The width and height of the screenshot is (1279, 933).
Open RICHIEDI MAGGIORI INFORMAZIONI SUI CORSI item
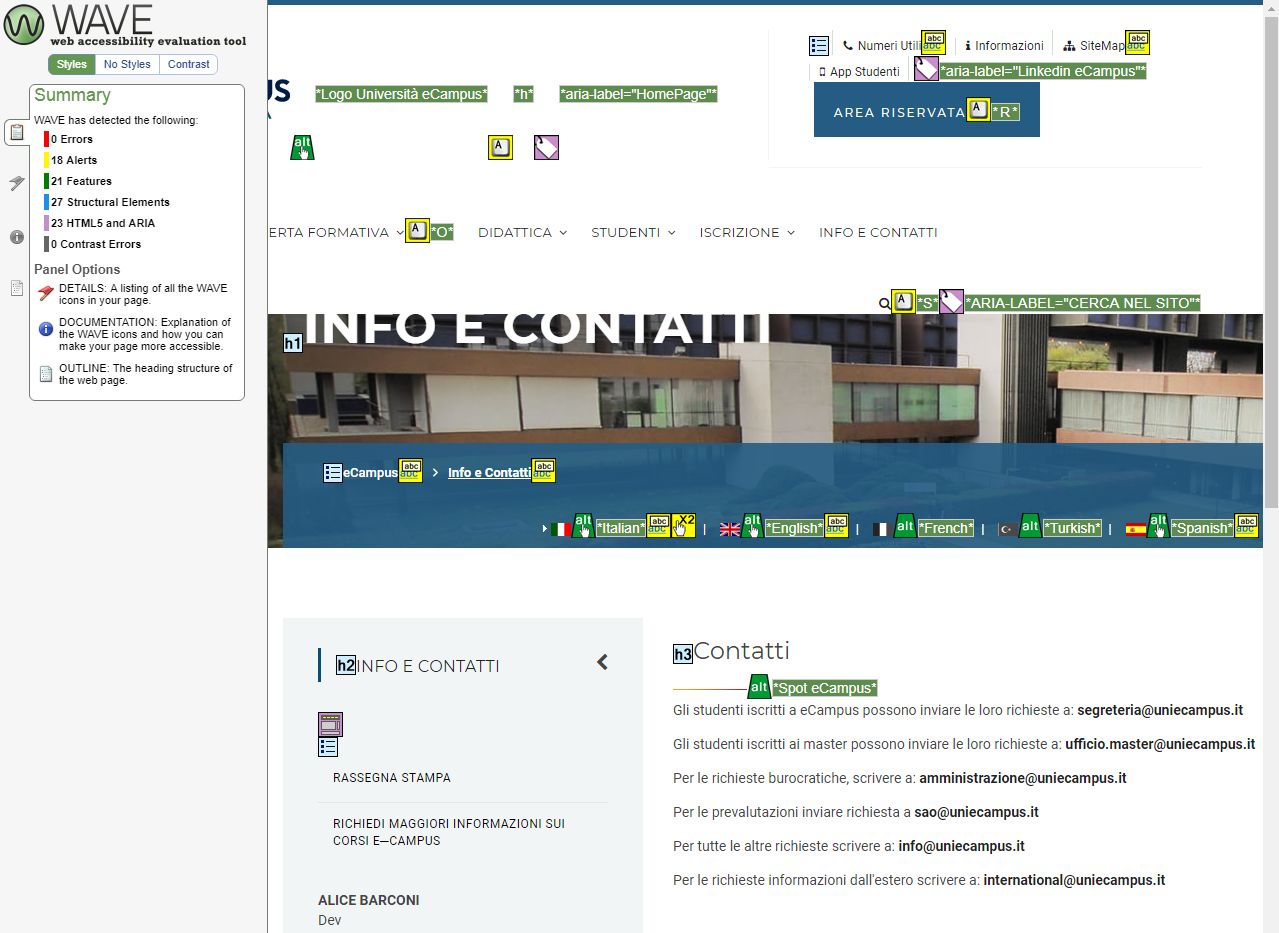(449, 832)
